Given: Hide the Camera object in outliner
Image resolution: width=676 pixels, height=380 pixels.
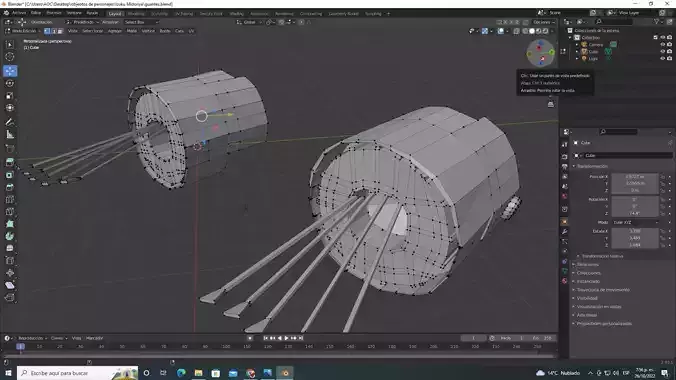Looking at the screenshot, I should [x=663, y=44].
